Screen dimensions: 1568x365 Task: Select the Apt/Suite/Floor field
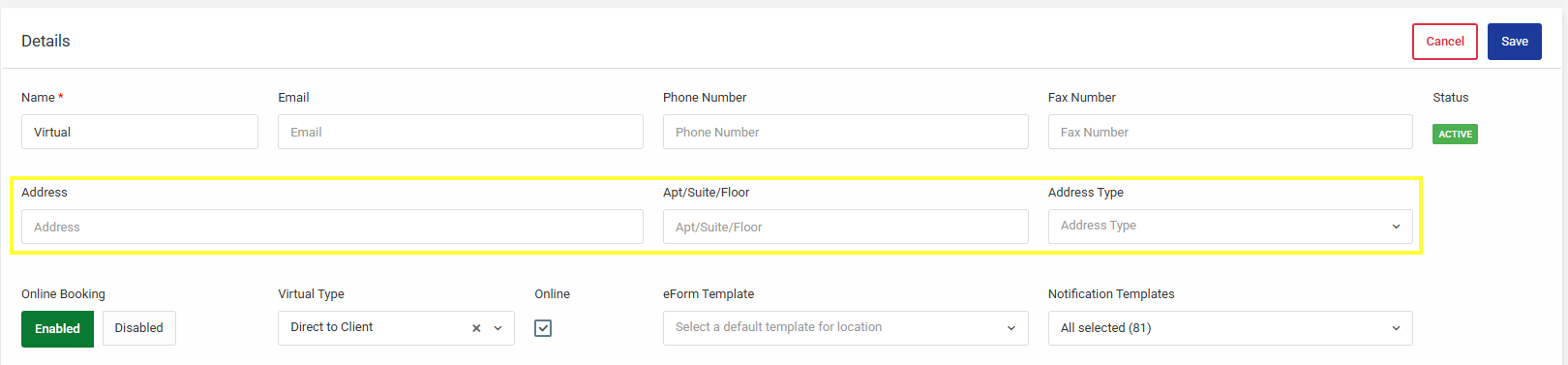pos(845,227)
